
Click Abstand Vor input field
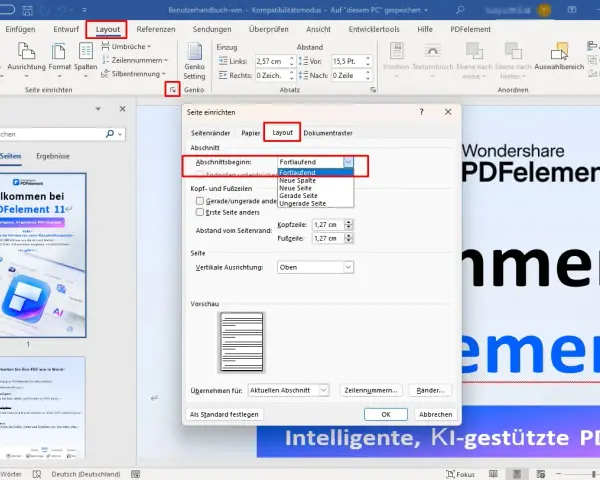tap(347, 61)
